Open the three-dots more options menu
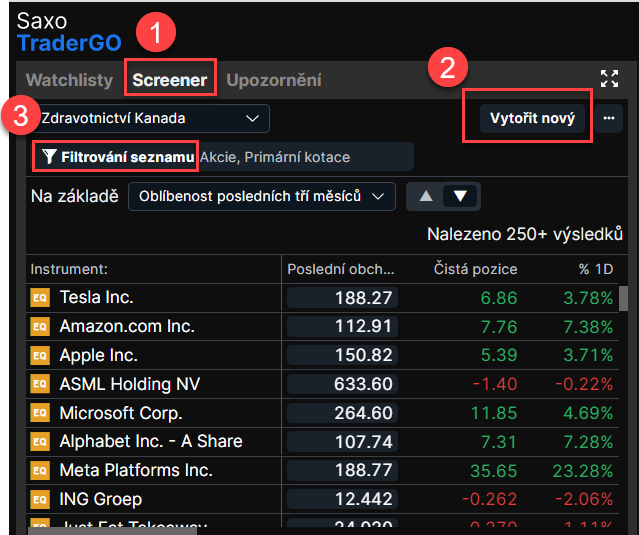This screenshot has height=535, width=639. (608, 118)
